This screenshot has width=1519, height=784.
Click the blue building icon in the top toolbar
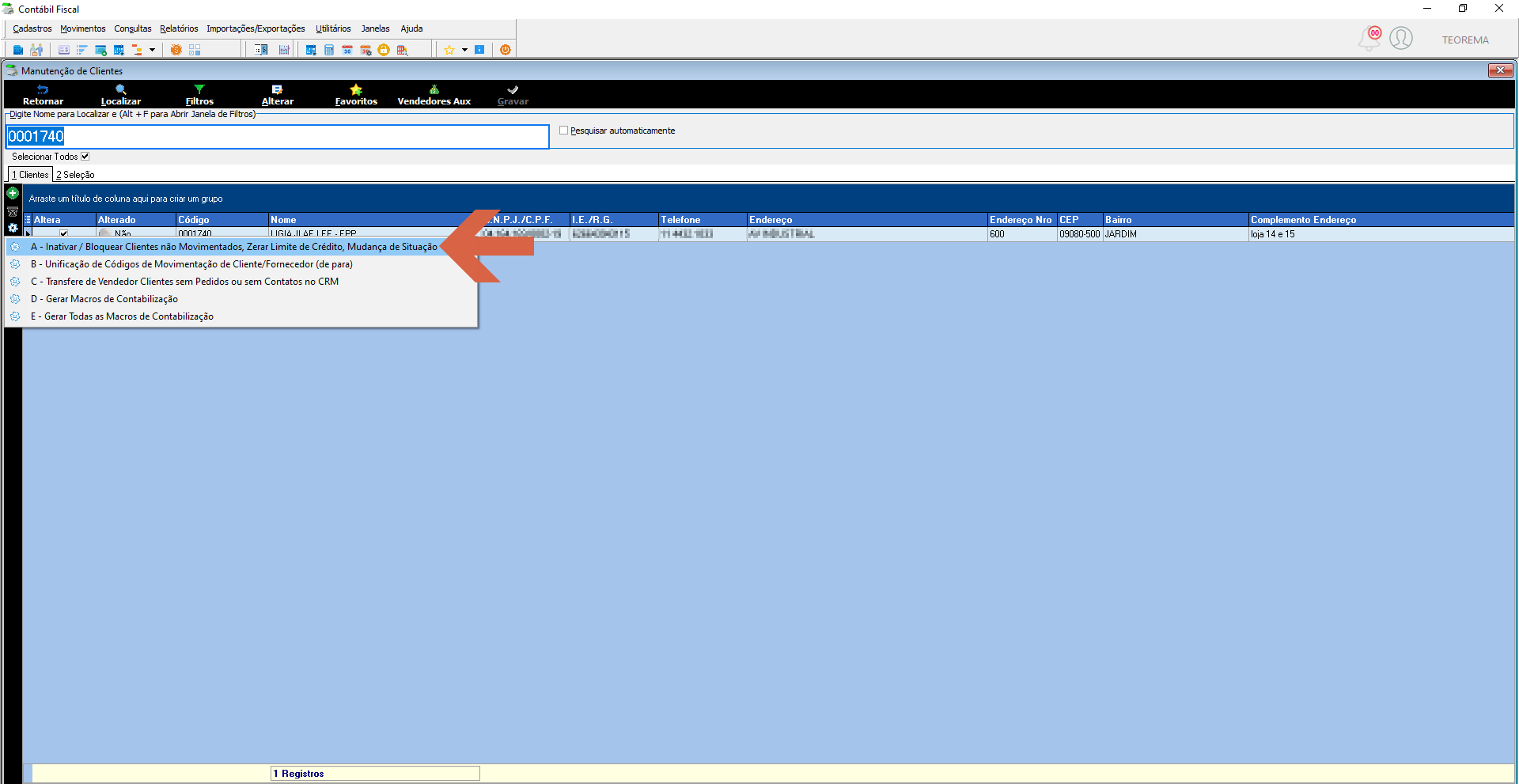click(x=18, y=50)
